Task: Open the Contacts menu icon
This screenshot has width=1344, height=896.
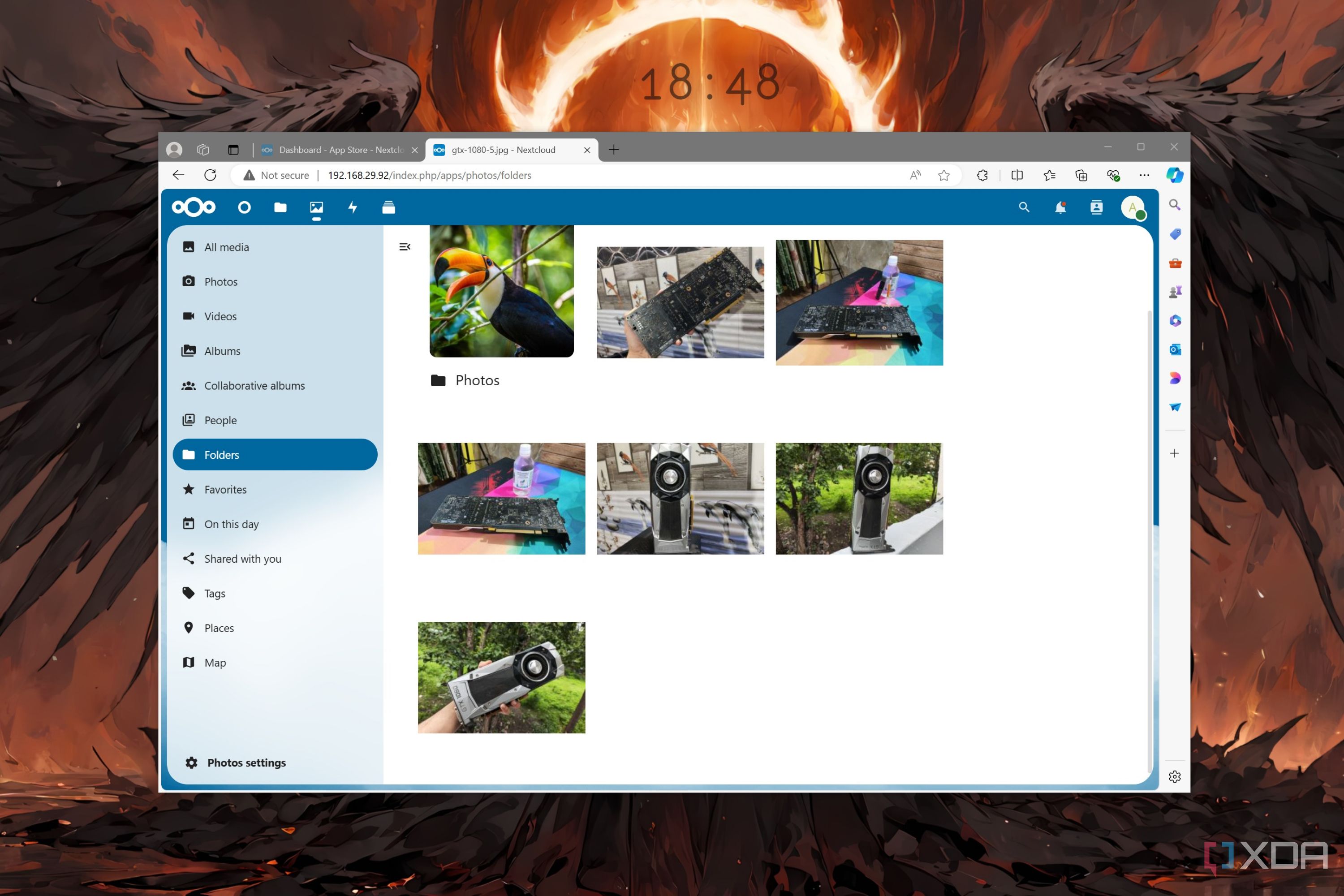Action: pyautogui.click(x=1096, y=207)
